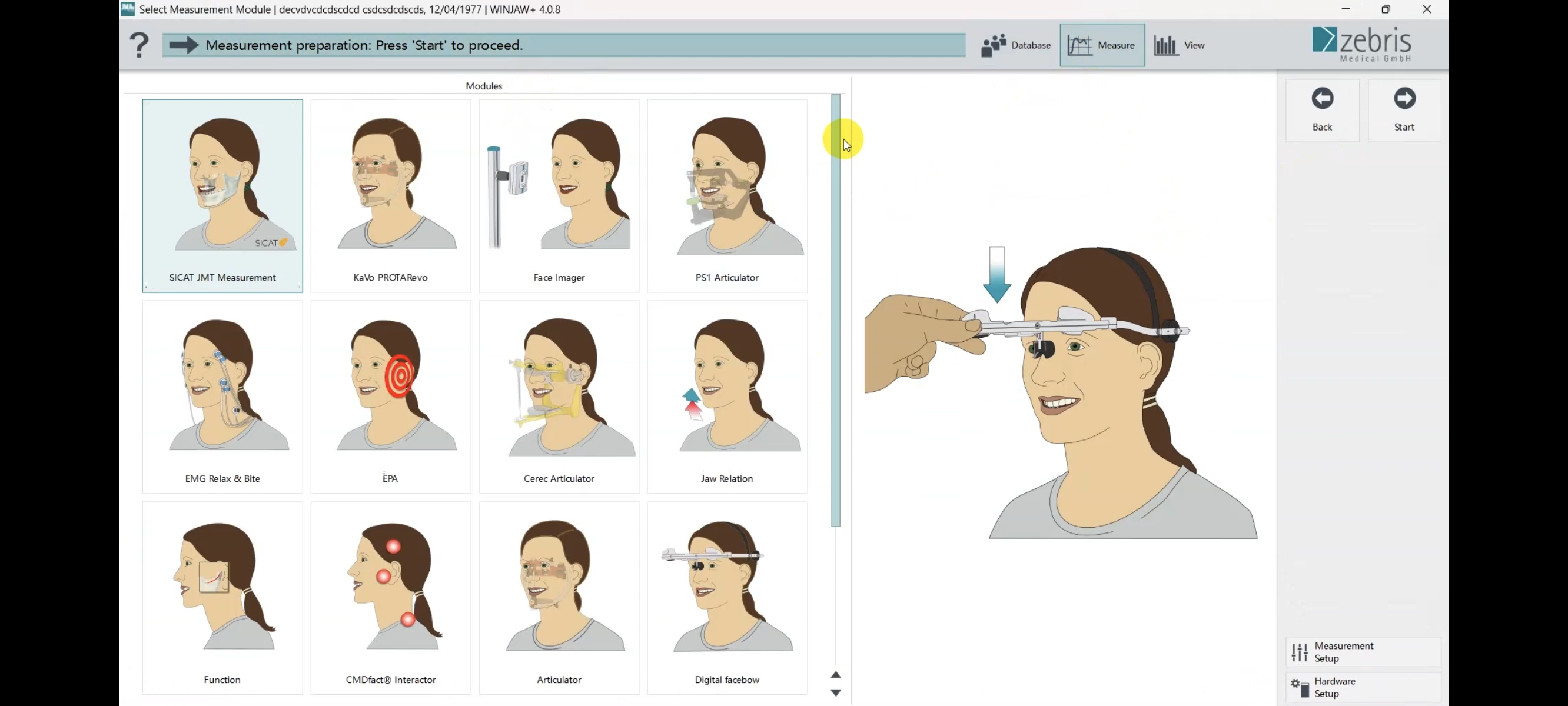Click the modules list vertical scrollbar
This screenshot has height=706, width=1568.
836,311
